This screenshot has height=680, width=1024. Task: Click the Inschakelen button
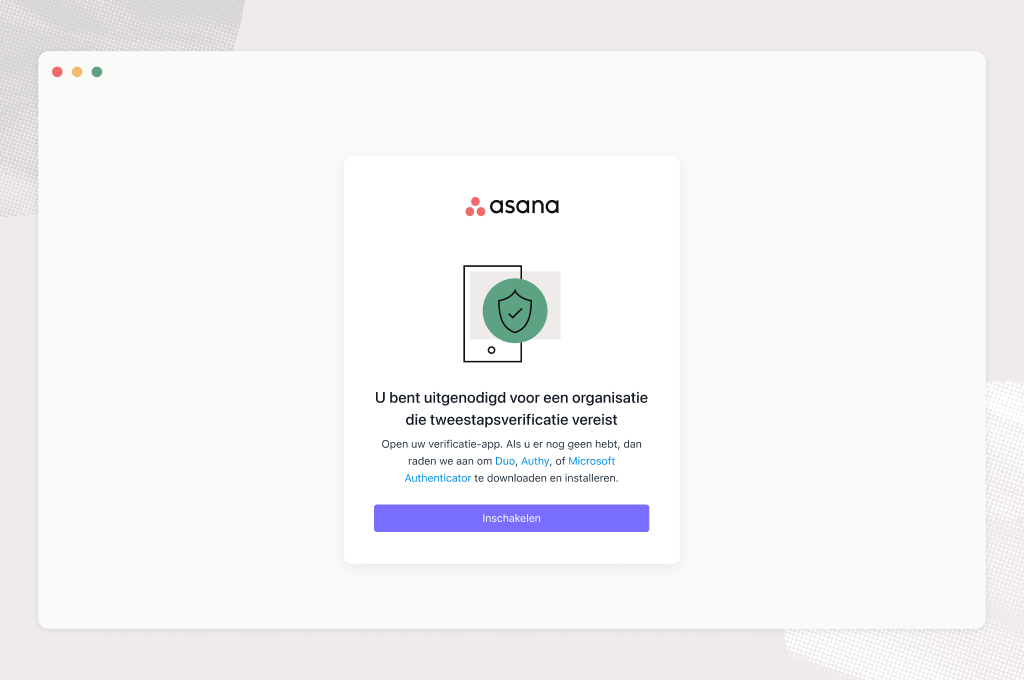511,518
